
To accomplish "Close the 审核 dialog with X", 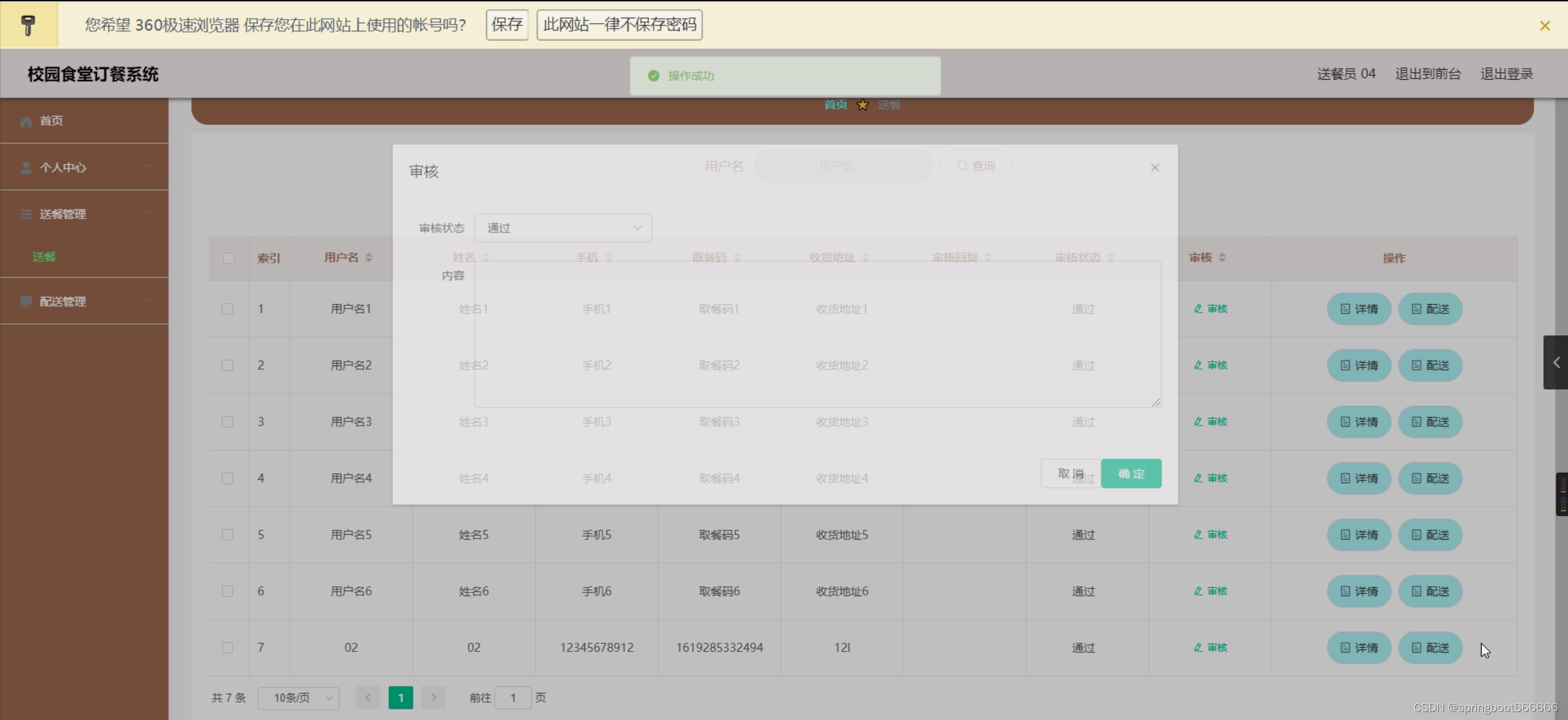I will 1155,167.
